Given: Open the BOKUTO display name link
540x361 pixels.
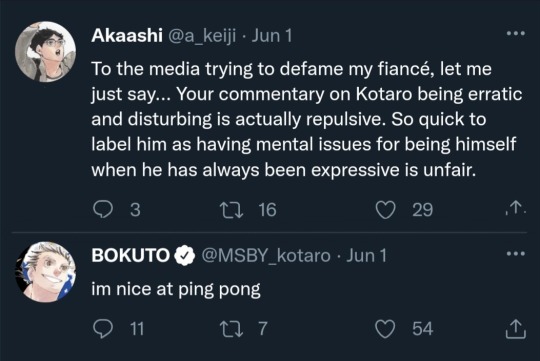Looking at the screenshot, I should [x=131, y=255].
